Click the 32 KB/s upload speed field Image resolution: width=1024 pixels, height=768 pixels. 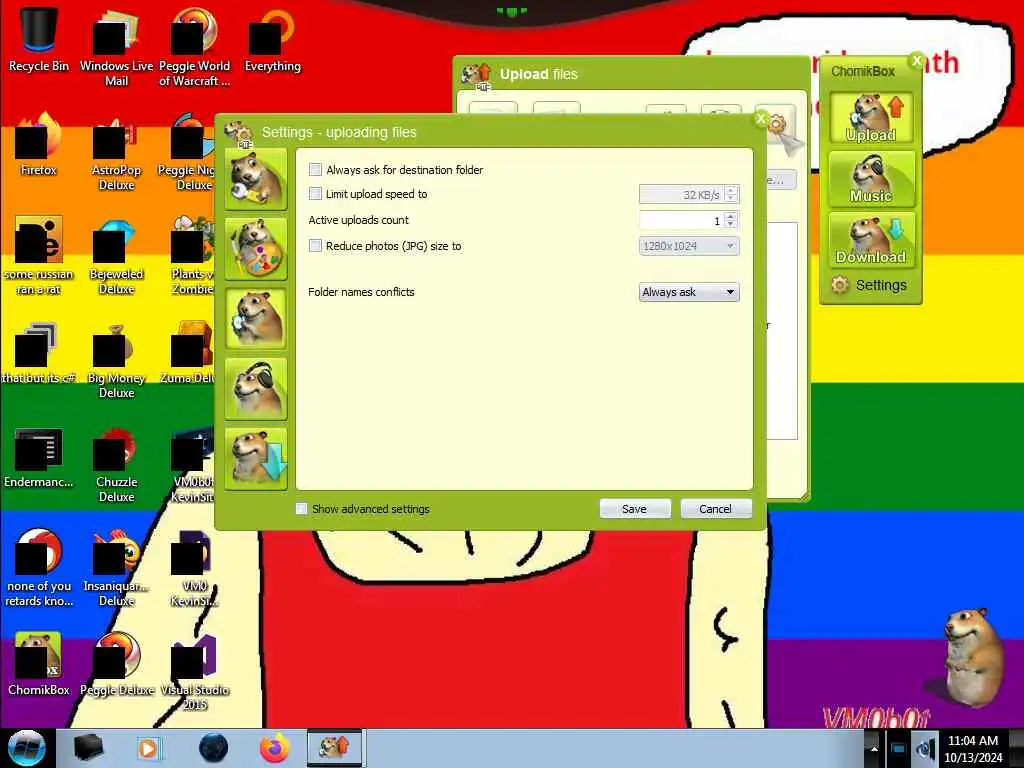681,195
